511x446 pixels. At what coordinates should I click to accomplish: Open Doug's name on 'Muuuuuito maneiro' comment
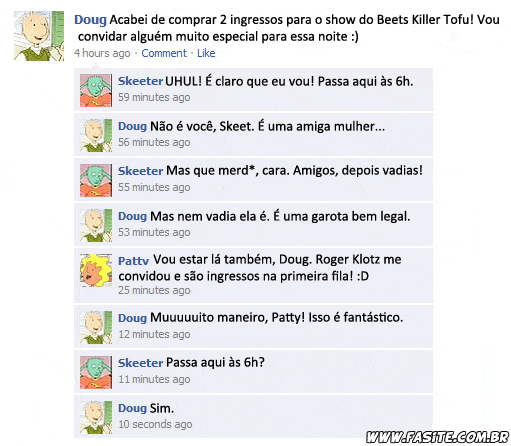pyautogui.click(x=132, y=318)
